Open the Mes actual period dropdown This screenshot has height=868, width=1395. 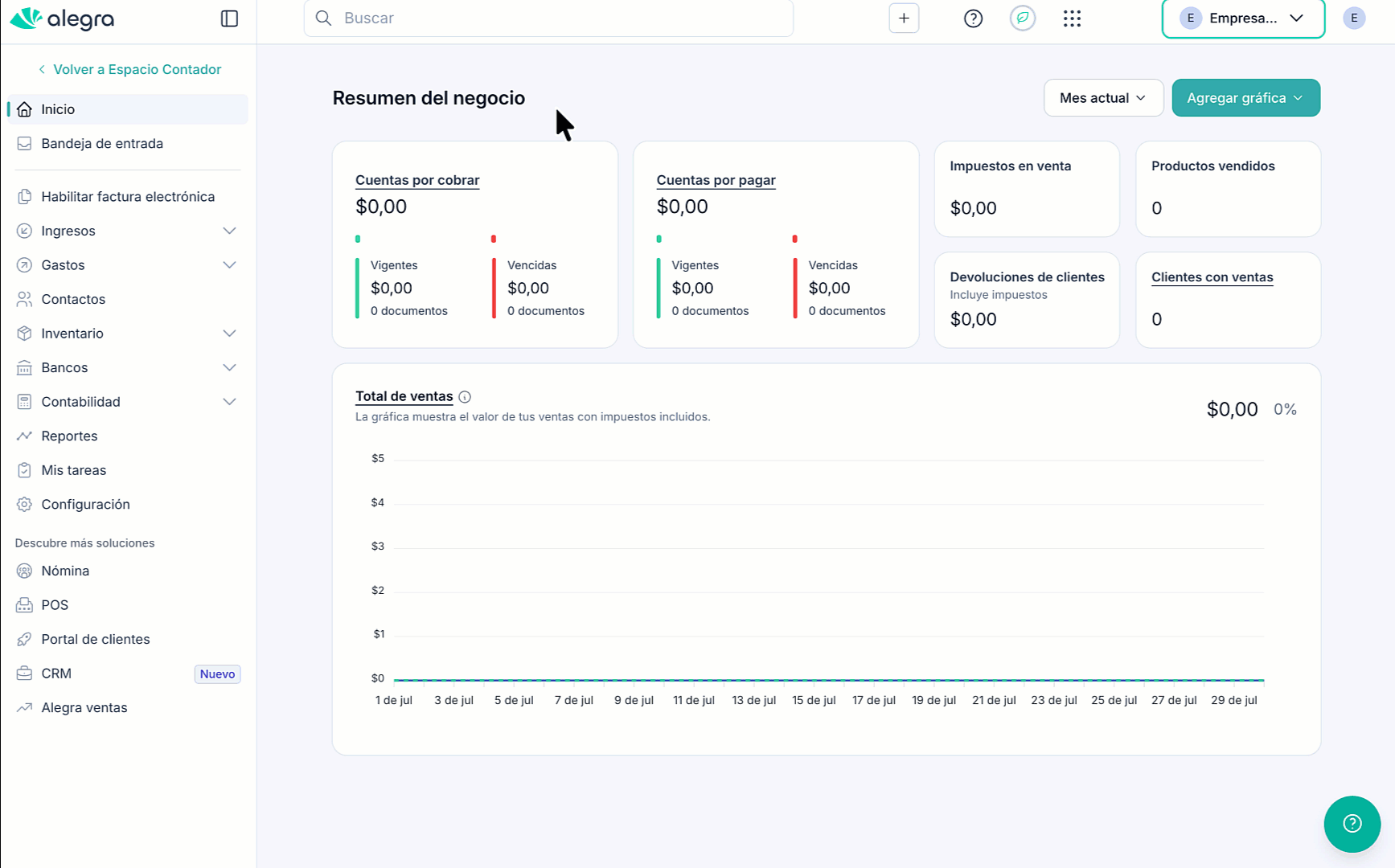click(x=1103, y=98)
